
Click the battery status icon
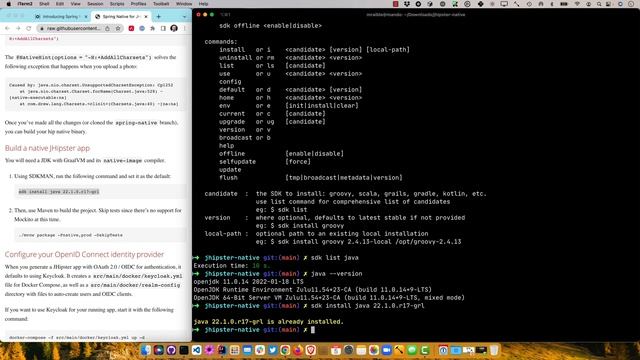564,4
